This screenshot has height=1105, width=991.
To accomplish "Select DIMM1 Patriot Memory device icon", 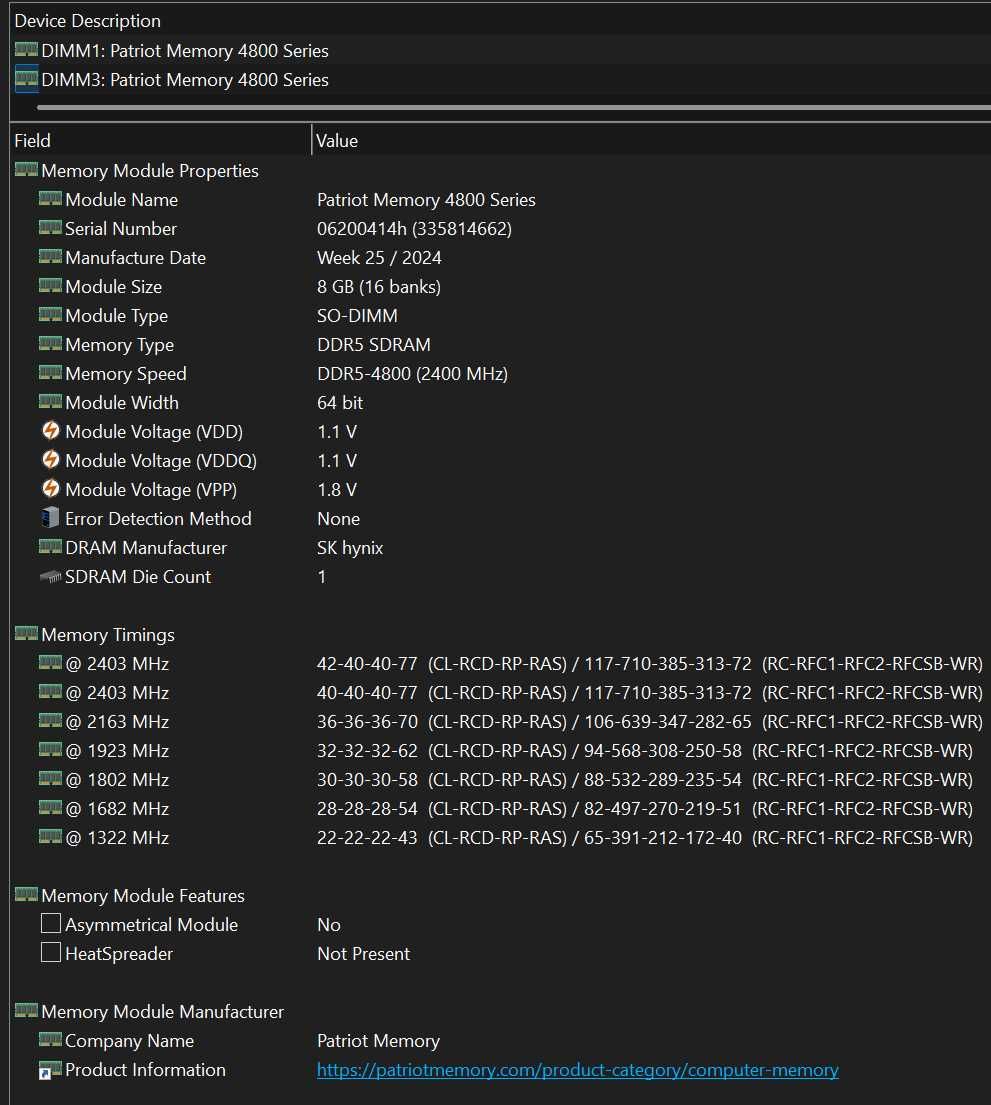I will pos(26,50).
